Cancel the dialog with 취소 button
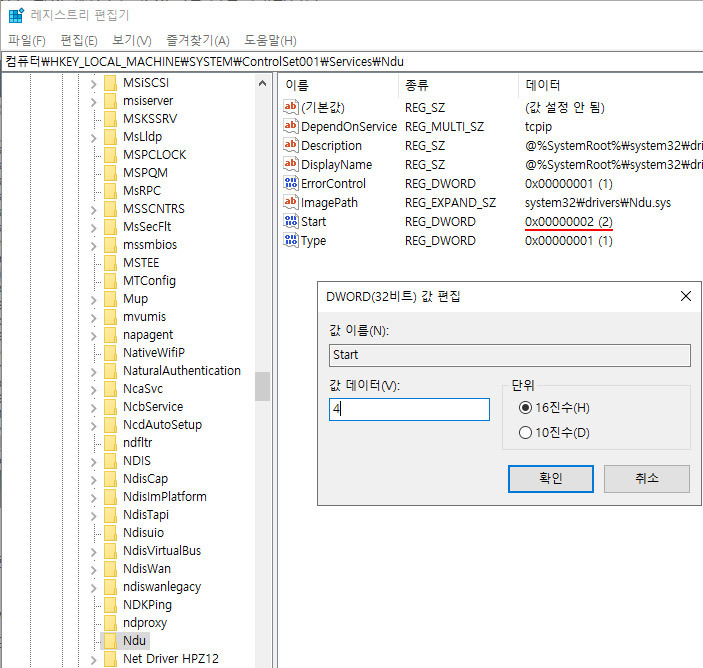Screen dimensions: 703x668 (x=647, y=478)
